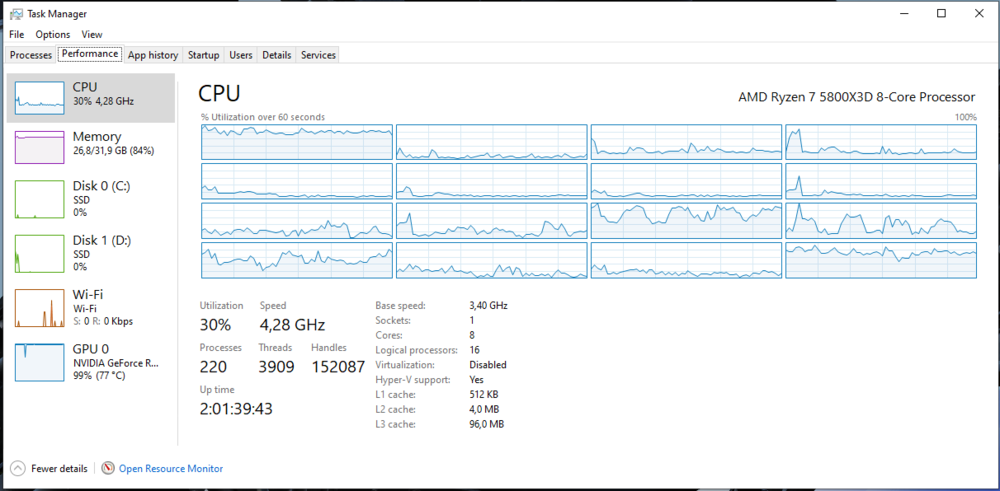
Task: Open the Options menu
Action: click(x=53, y=34)
